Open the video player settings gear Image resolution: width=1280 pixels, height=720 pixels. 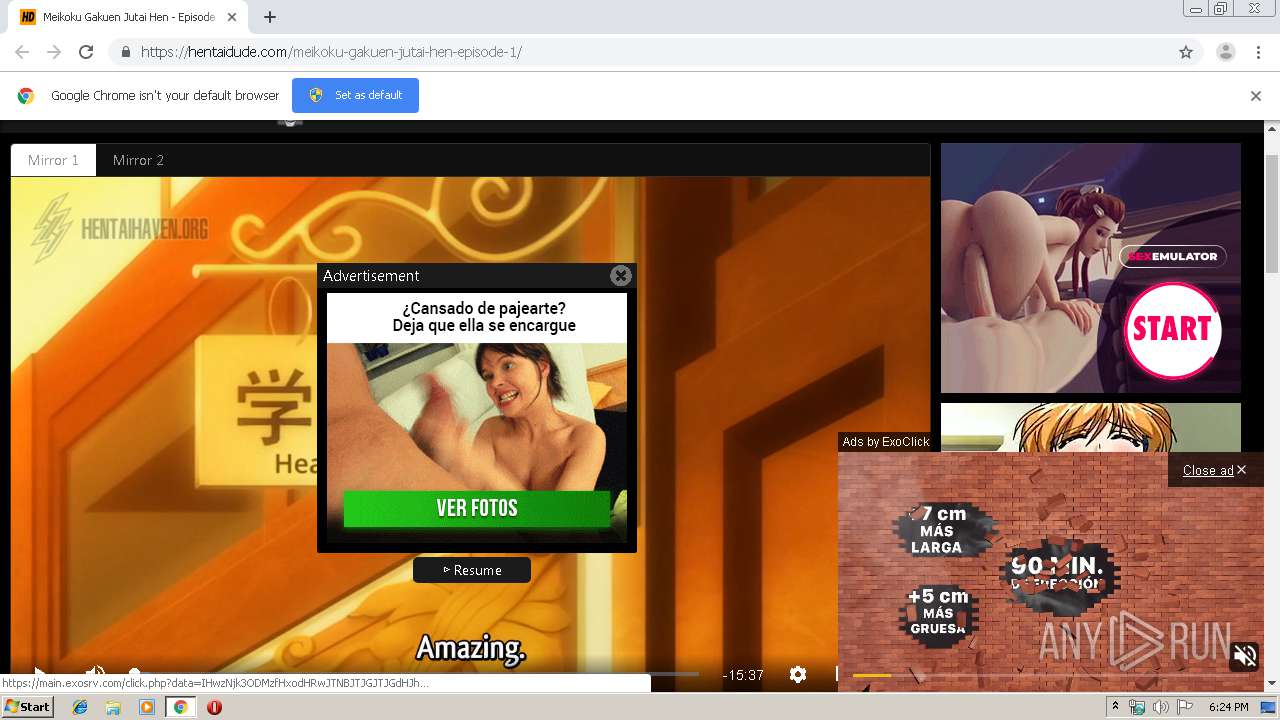[x=798, y=674]
